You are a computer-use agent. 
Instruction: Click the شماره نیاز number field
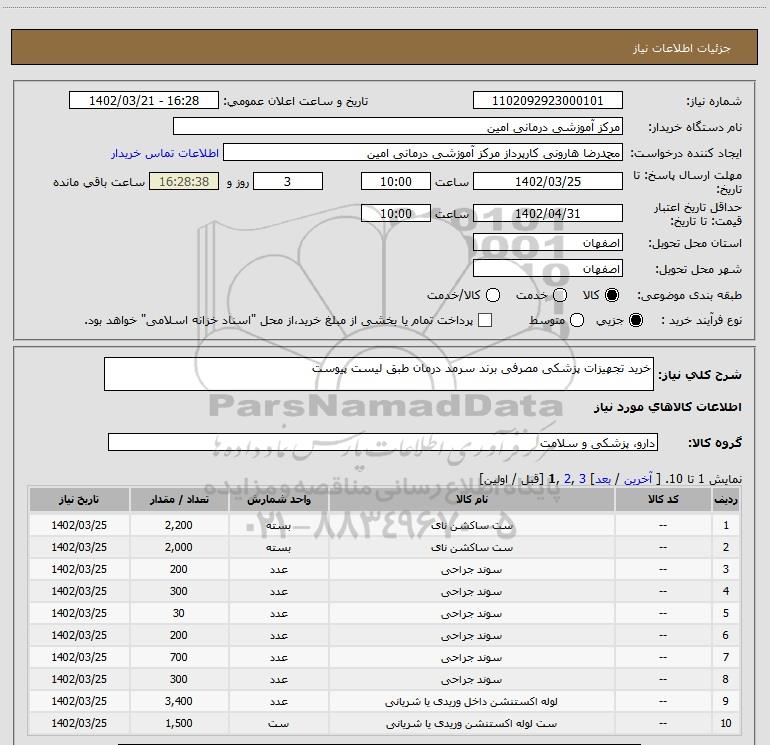[548, 100]
